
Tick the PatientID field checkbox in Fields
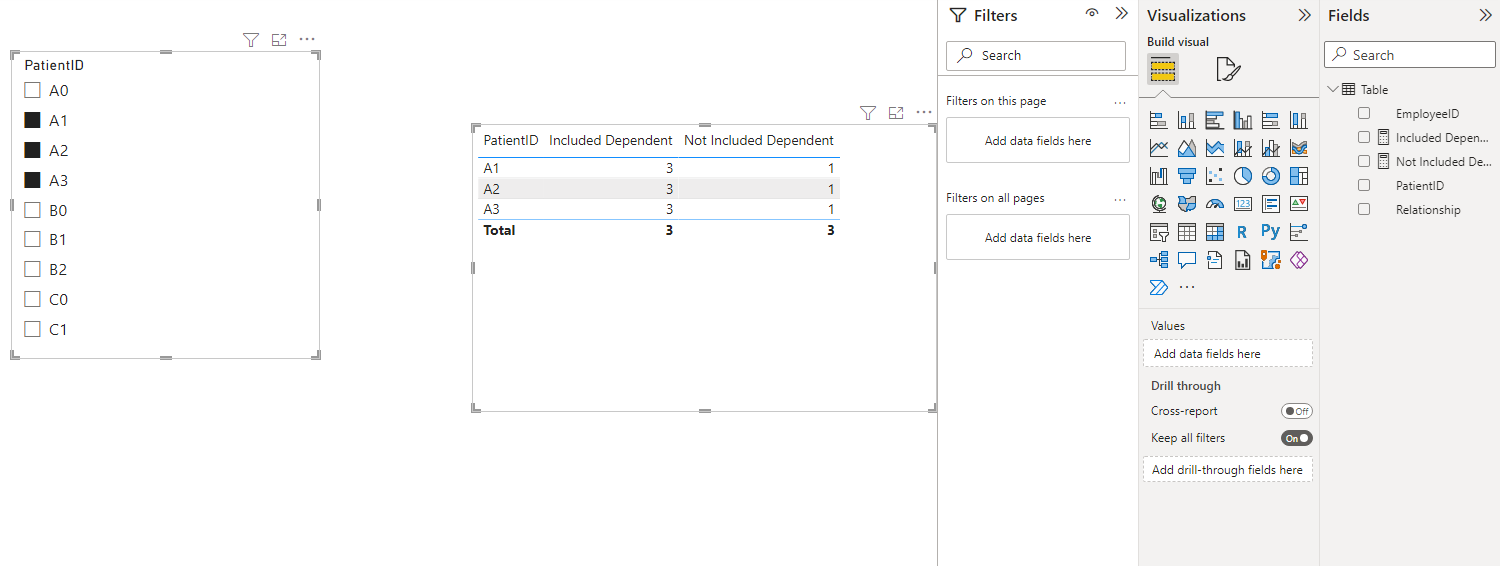pyautogui.click(x=1364, y=185)
